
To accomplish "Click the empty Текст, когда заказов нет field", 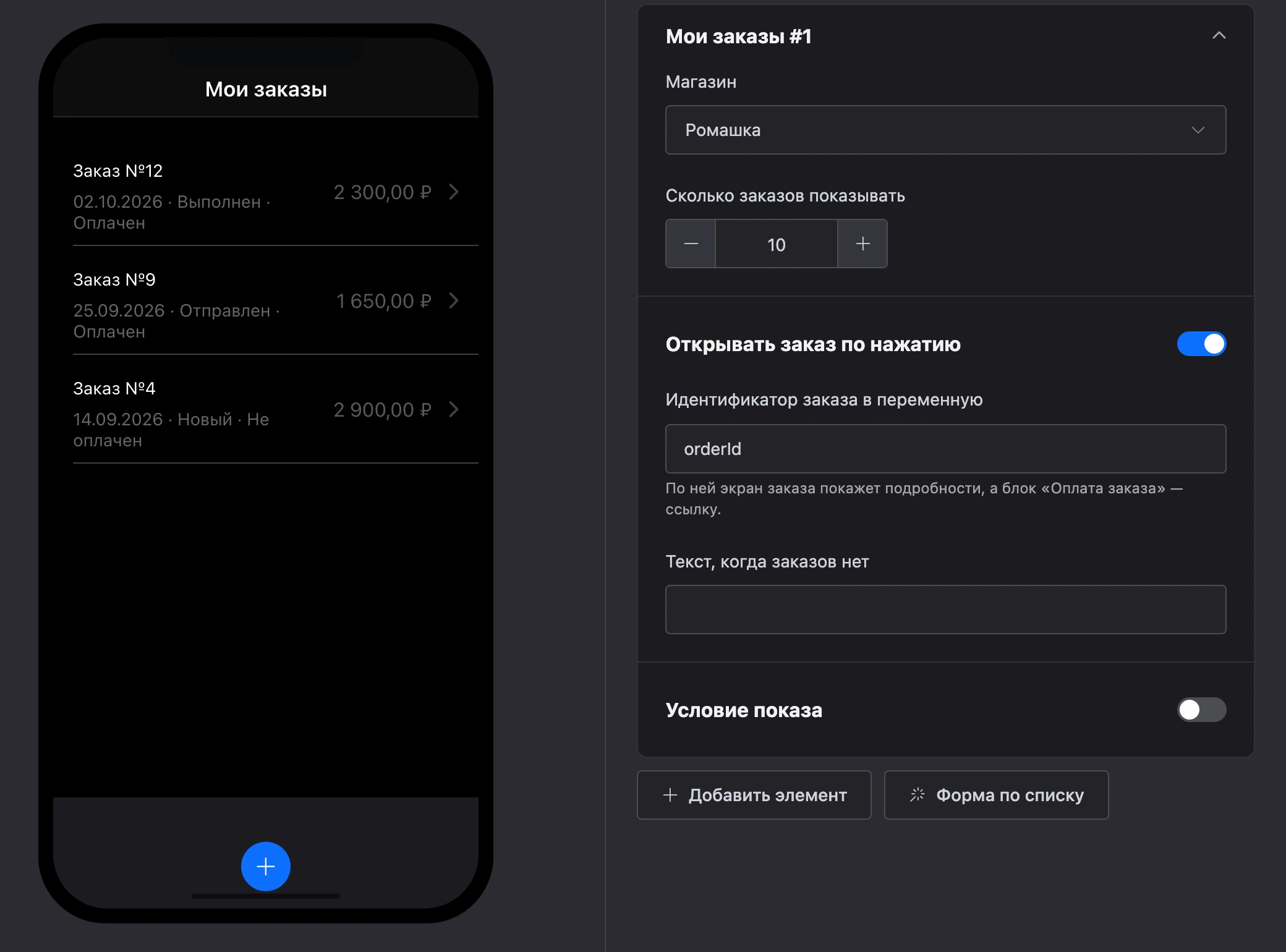I will [945, 610].
